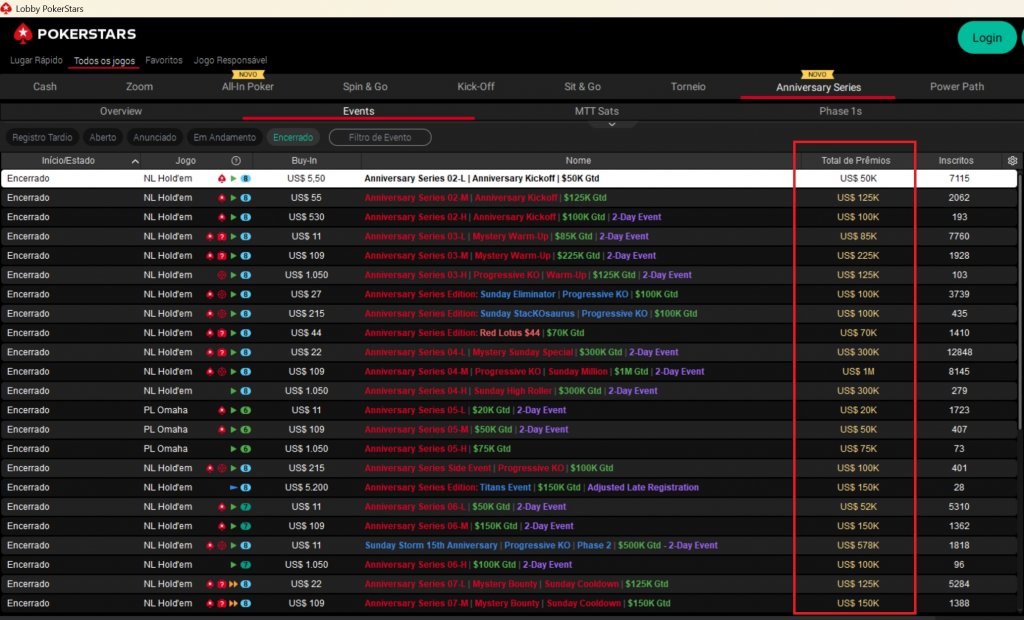Click the orange turbo arrows in the 07-M row
This screenshot has width=1024, height=620.
click(233, 604)
